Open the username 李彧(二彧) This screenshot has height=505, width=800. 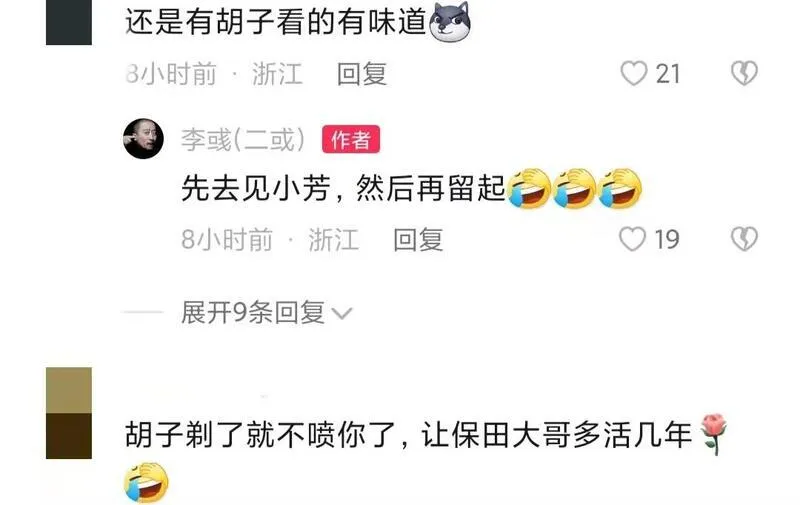(x=243, y=139)
